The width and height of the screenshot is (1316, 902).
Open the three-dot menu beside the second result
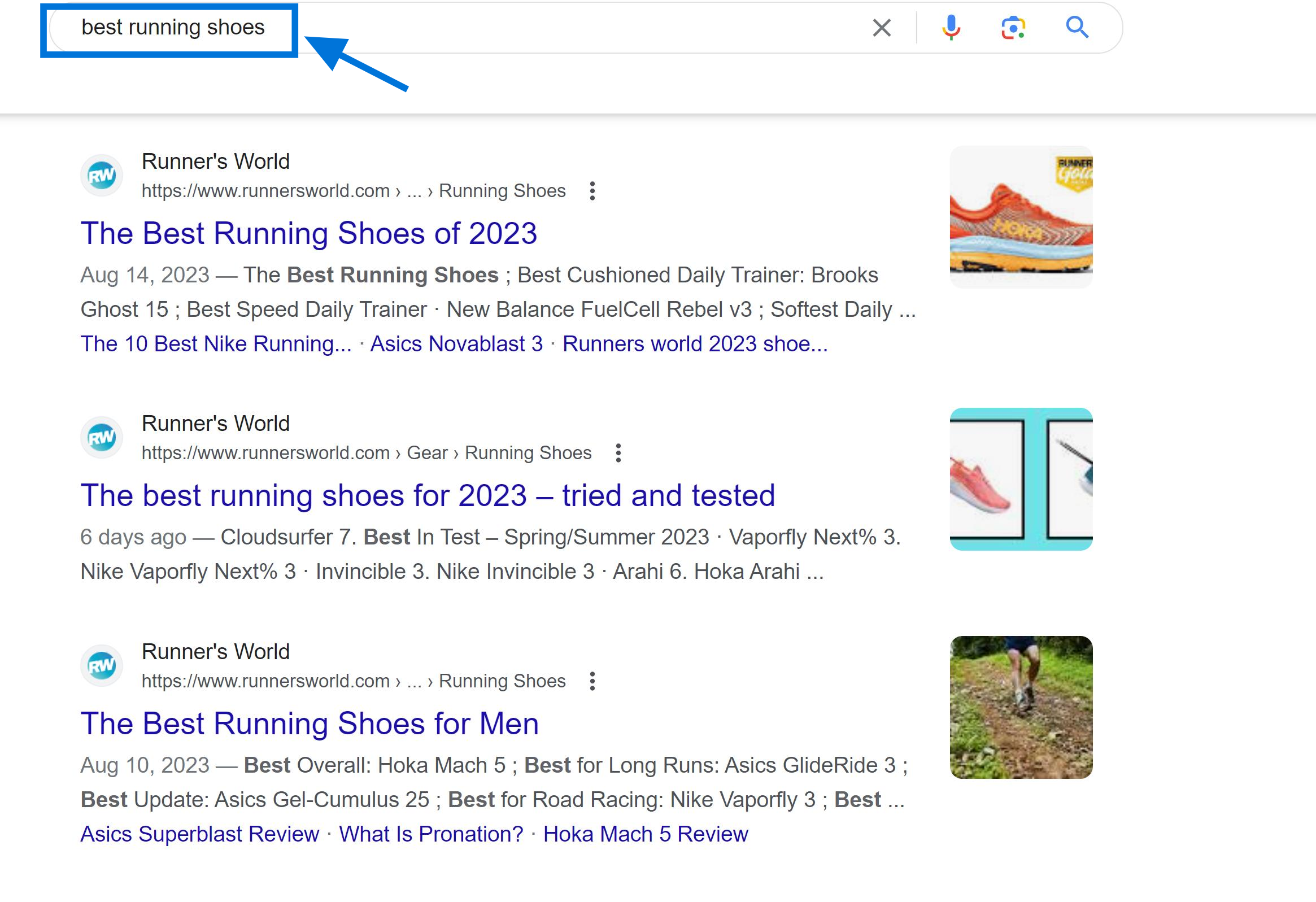[x=618, y=452]
